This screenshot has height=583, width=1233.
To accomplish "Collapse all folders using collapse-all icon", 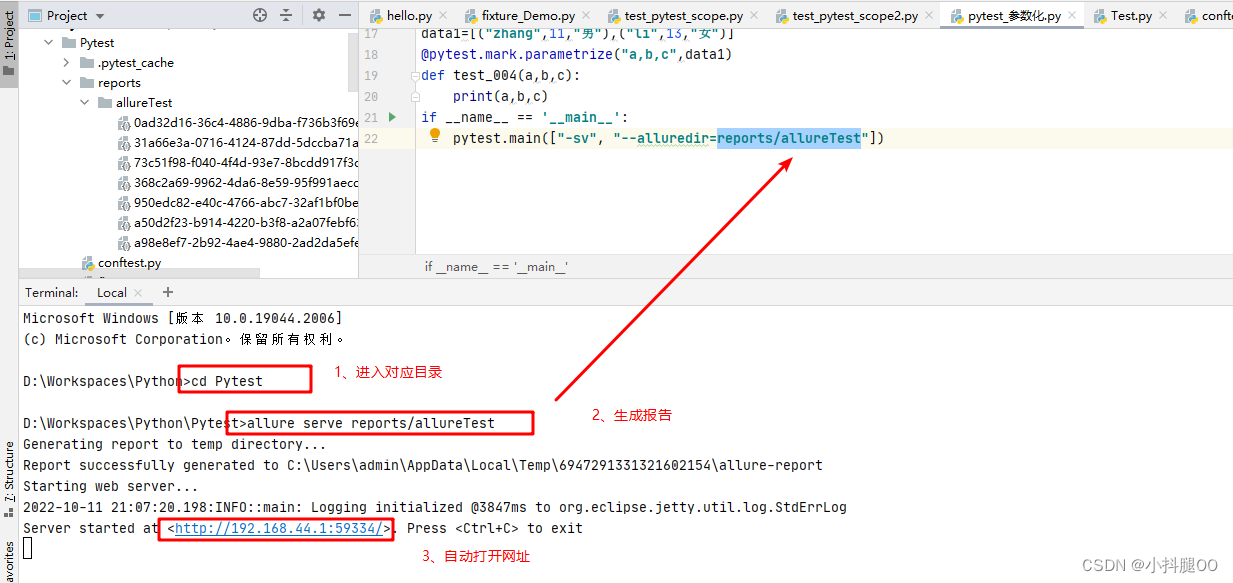I will point(287,15).
